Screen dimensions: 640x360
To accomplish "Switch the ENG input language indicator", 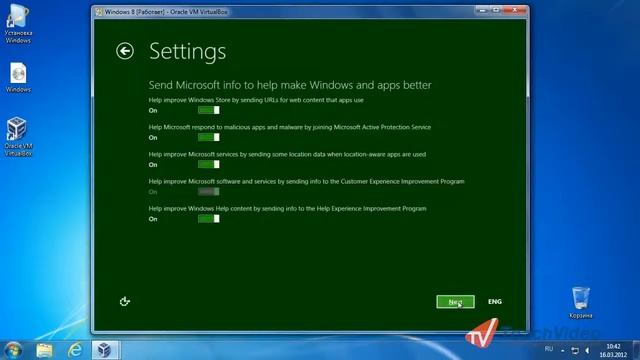I will coord(495,302).
